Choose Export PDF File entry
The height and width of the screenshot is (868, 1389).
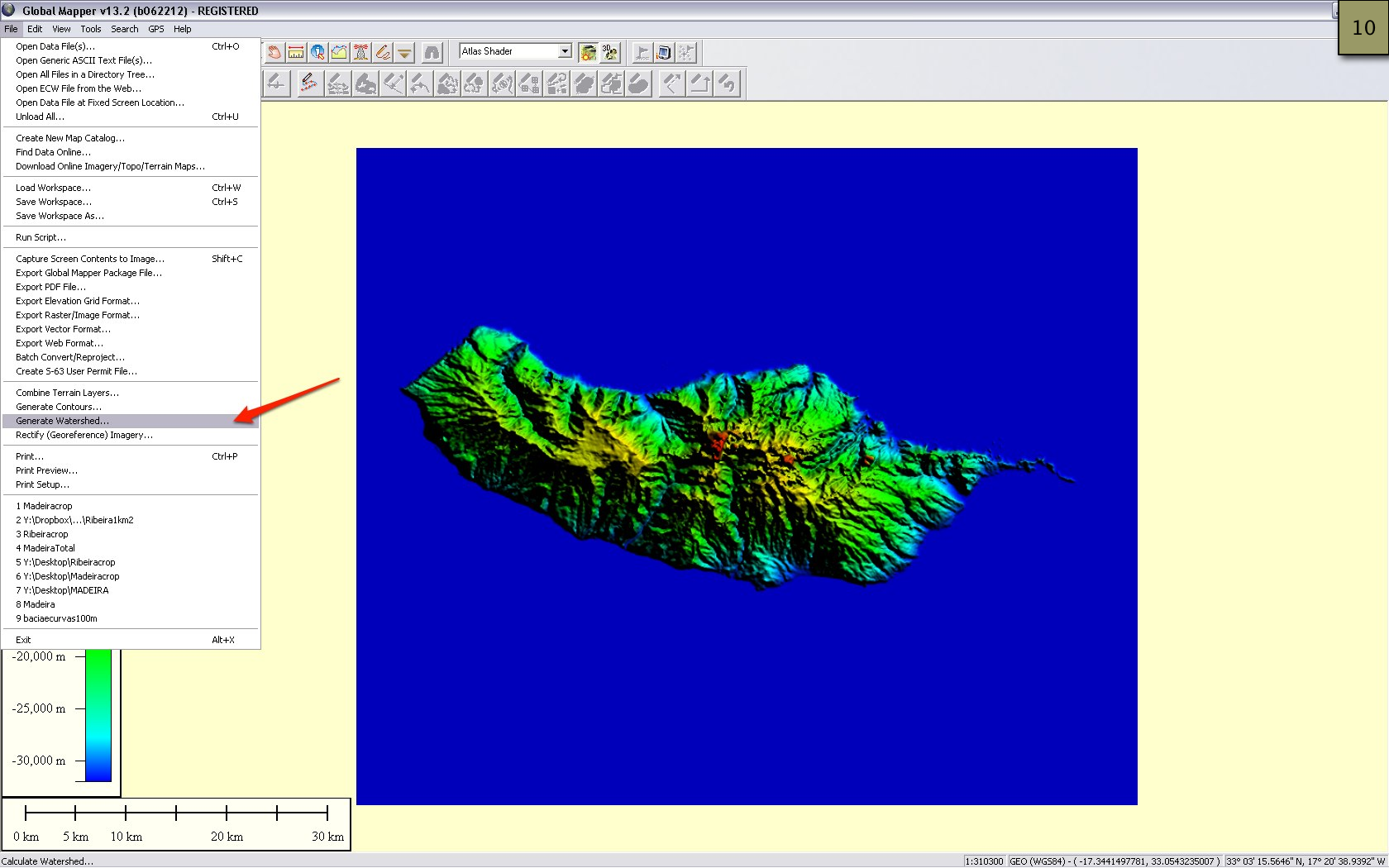coord(131,287)
